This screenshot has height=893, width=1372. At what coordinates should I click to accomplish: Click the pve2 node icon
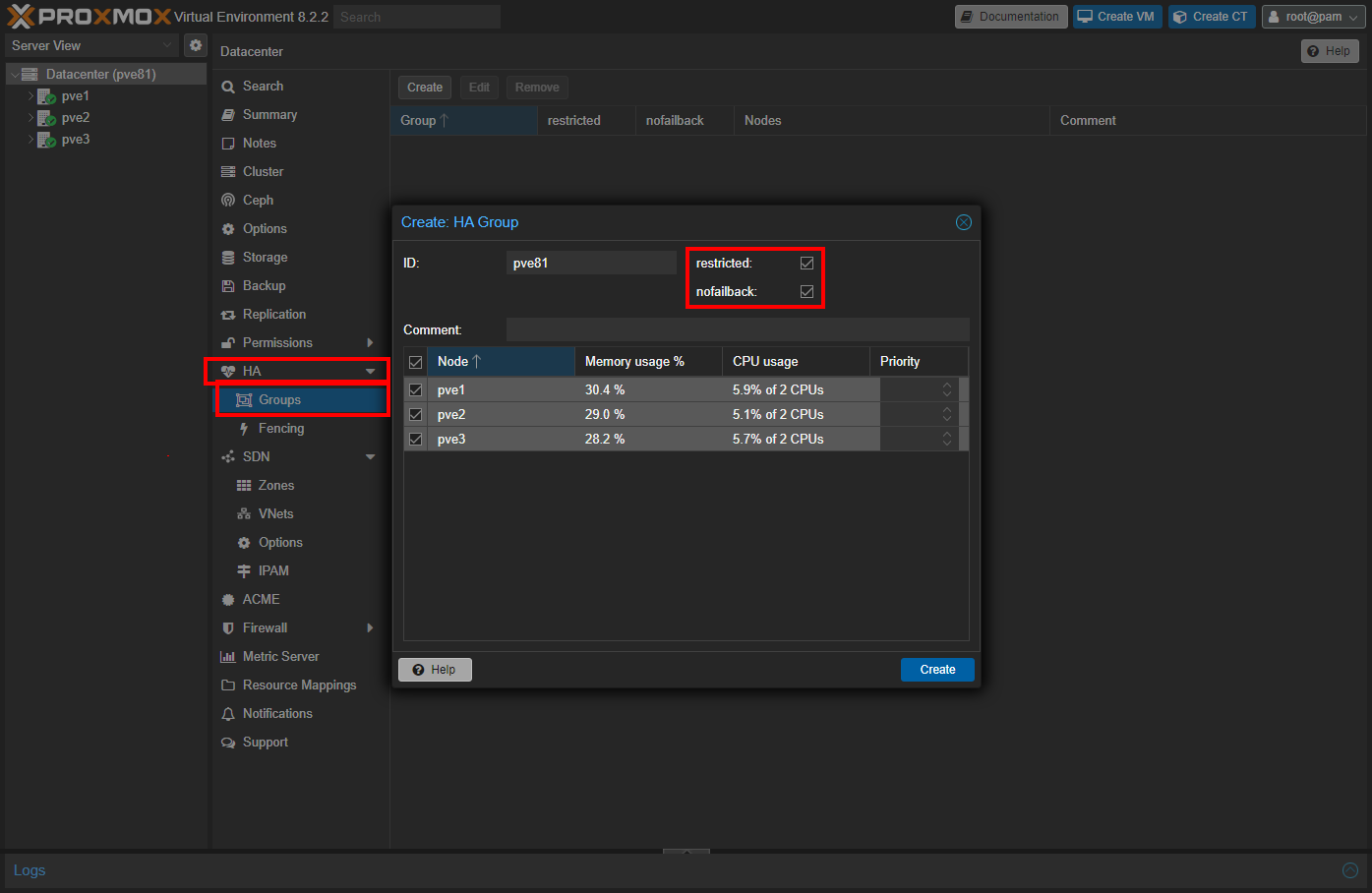(46, 118)
